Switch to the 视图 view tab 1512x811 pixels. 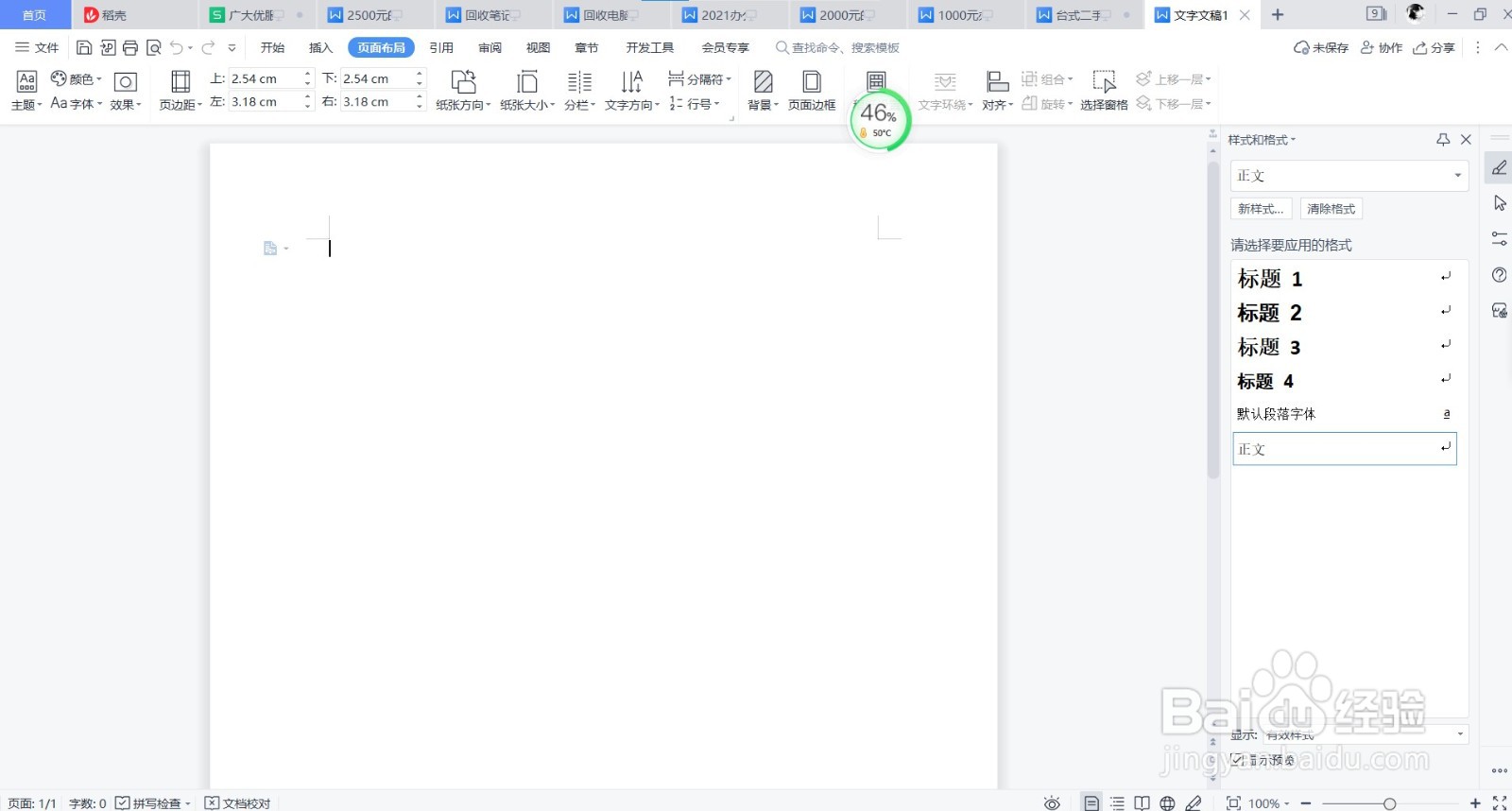(x=538, y=47)
